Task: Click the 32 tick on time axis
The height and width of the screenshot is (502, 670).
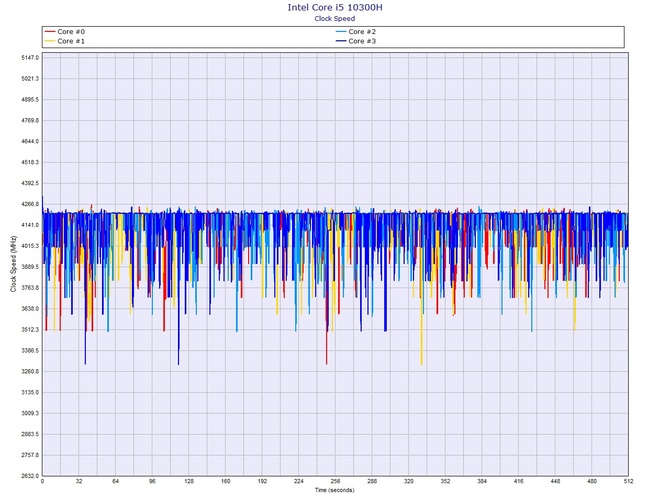Action: click(x=79, y=481)
